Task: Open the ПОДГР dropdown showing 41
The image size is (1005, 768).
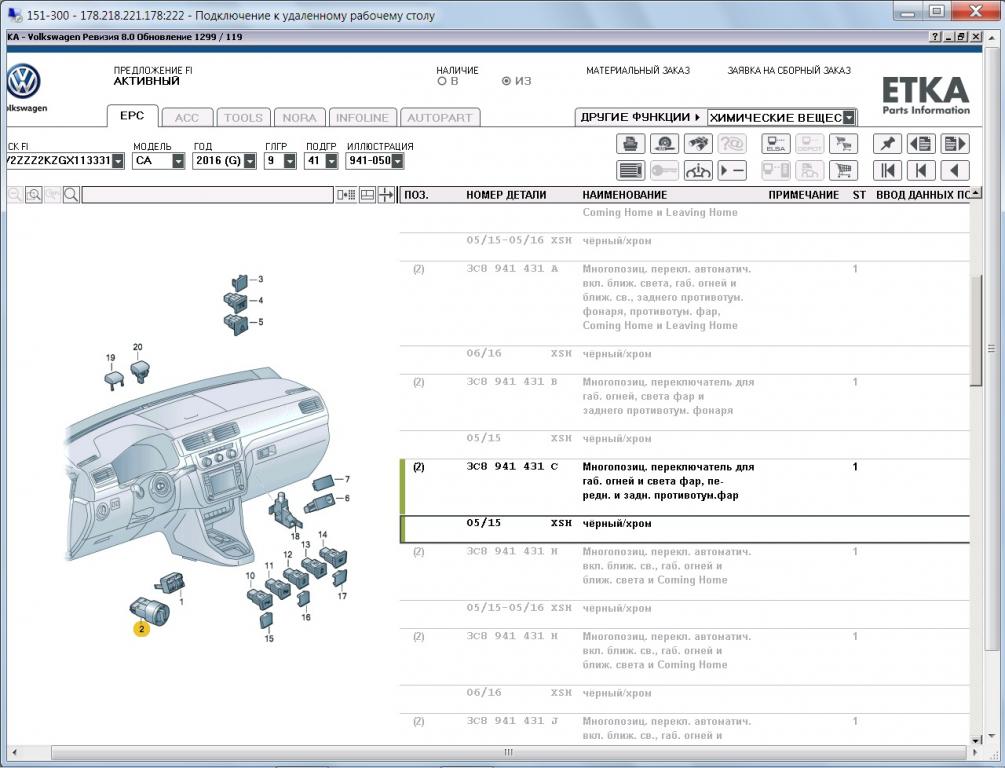Action: point(331,161)
